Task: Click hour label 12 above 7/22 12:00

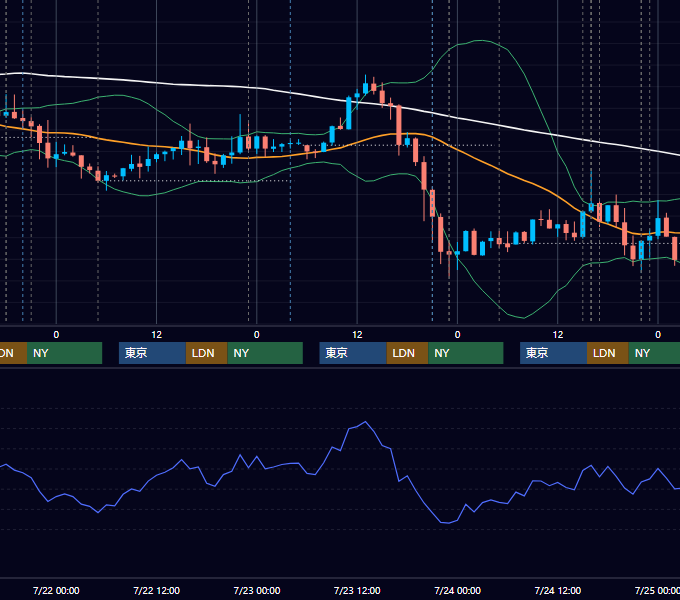Action: (x=157, y=335)
